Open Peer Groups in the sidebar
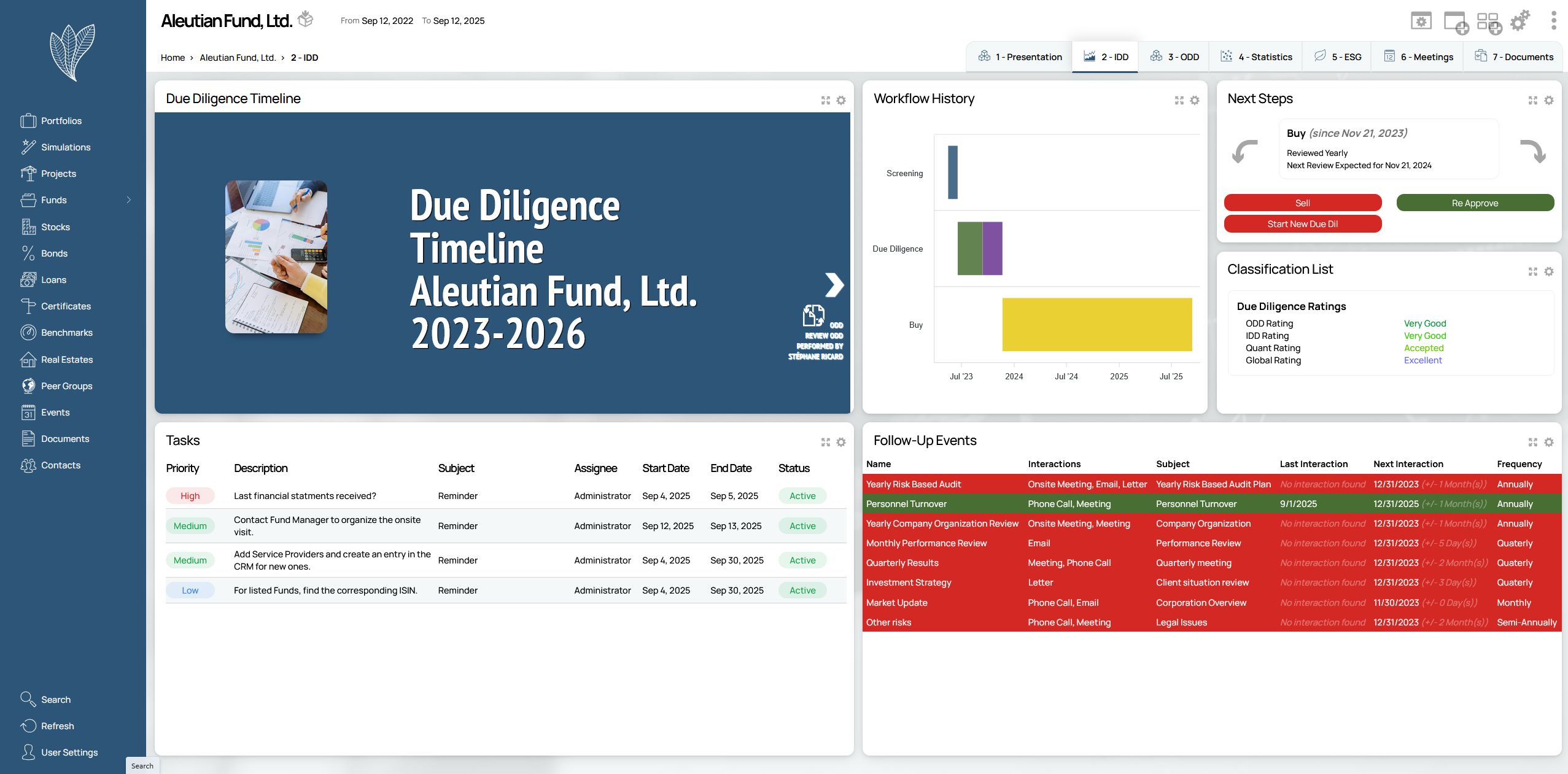 [x=66, y=386]
